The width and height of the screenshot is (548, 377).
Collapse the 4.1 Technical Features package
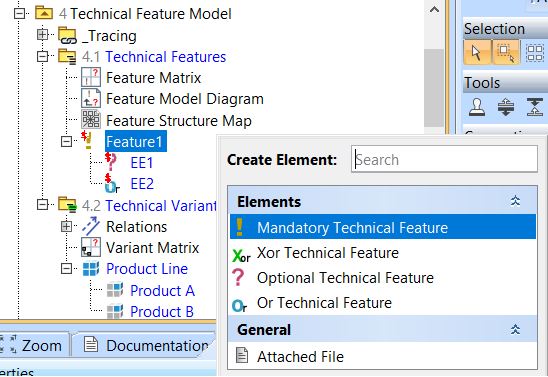(42, 57)
